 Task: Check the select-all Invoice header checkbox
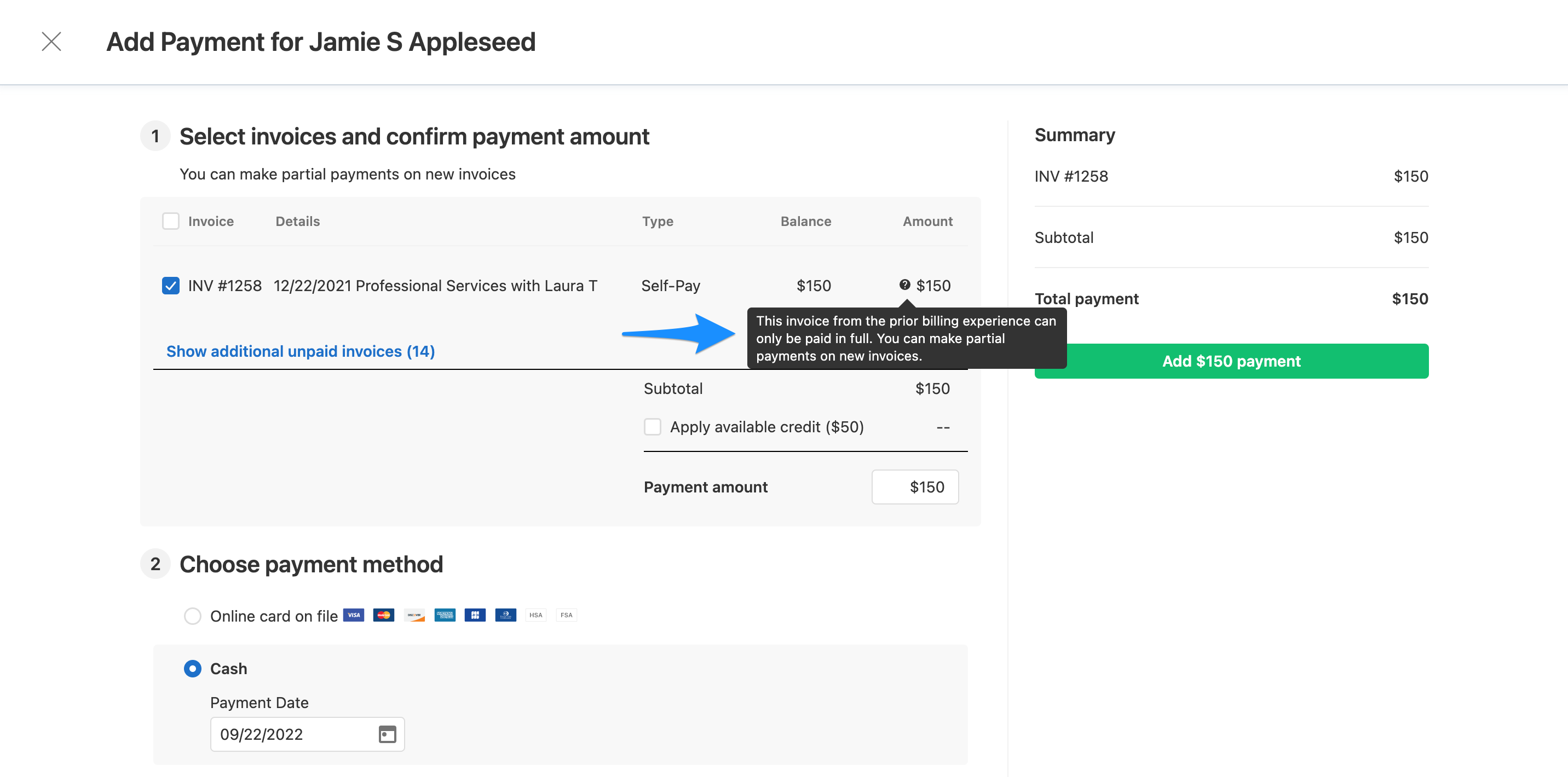(170, 221)
